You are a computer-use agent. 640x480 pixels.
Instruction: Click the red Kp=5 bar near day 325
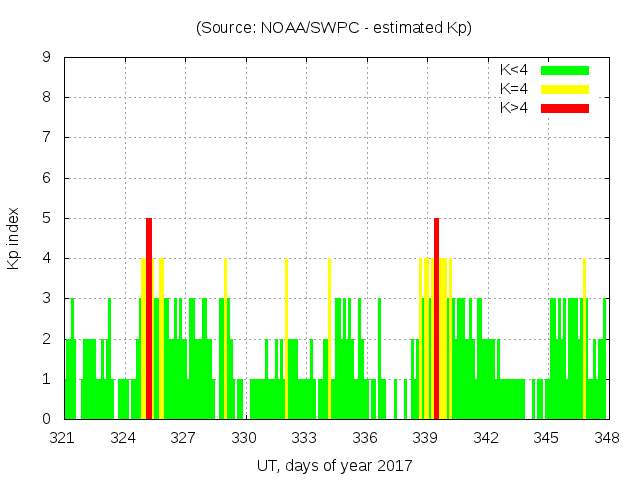click(149, 318)
